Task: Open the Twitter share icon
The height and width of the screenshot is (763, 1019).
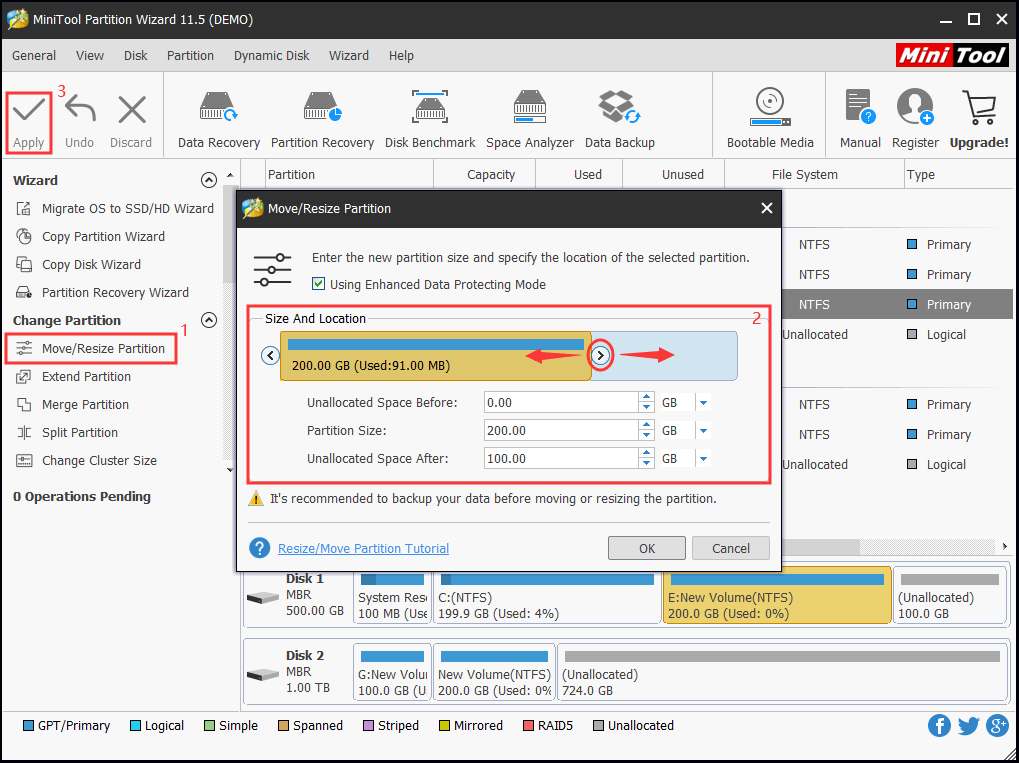Action: [x=968, y=725]
